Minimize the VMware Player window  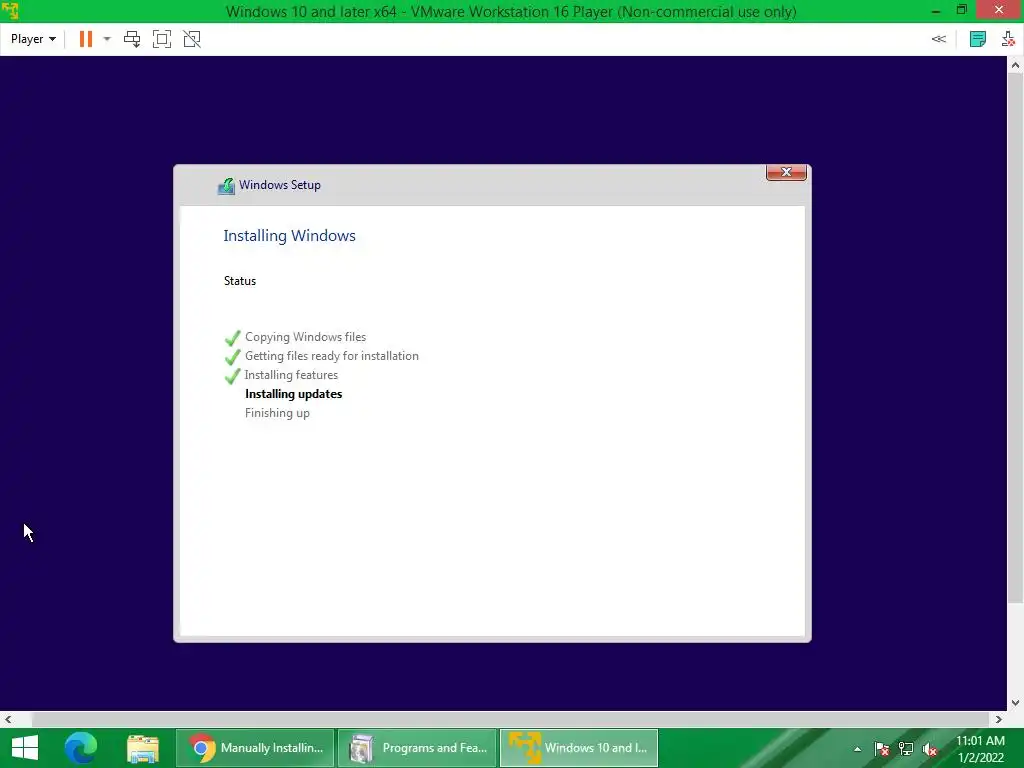[x=936, y=11]
